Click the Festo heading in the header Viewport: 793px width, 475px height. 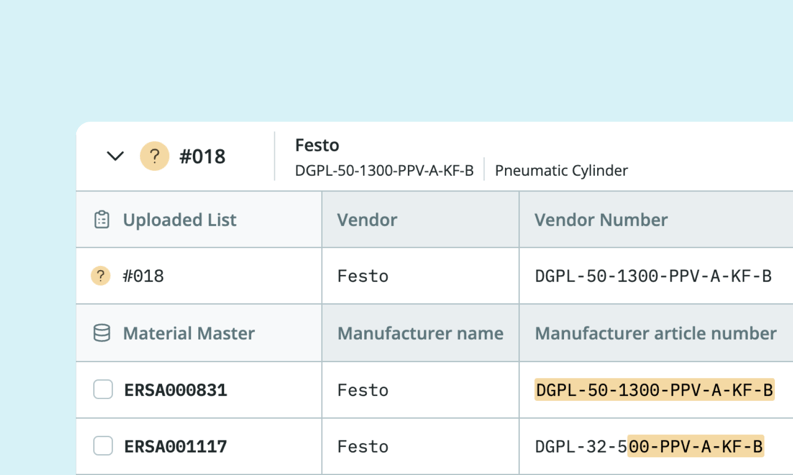pyautogui.click(x=317, y=145)
